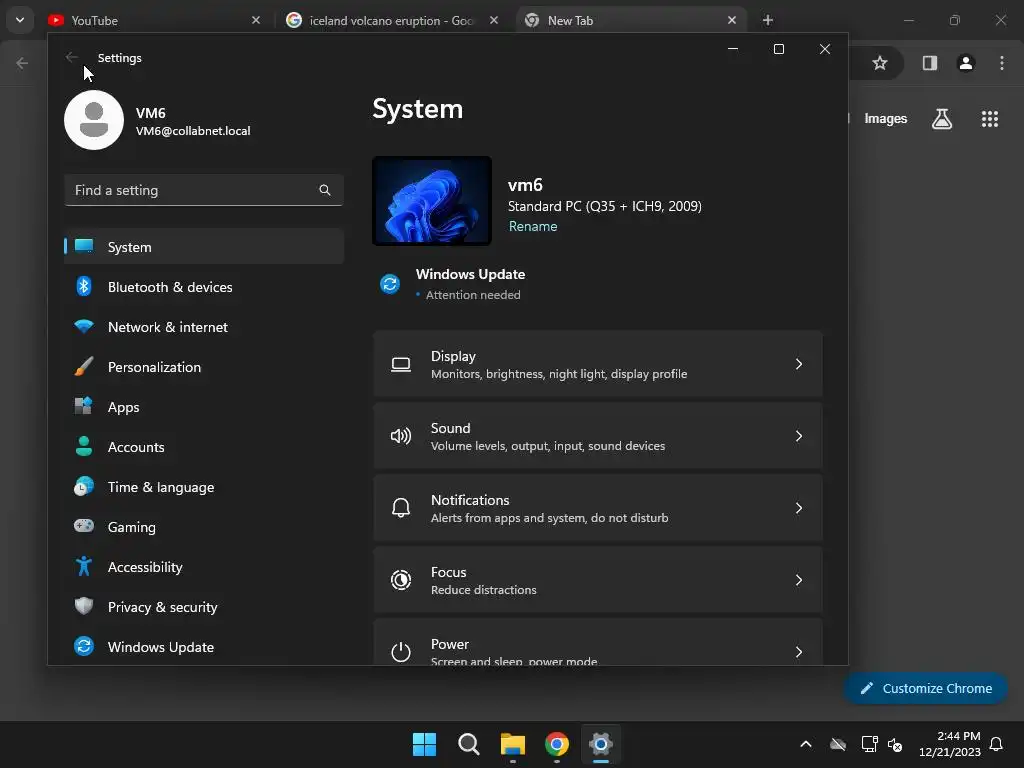Click VM6@collabnet.local account text

coord(193,131)
